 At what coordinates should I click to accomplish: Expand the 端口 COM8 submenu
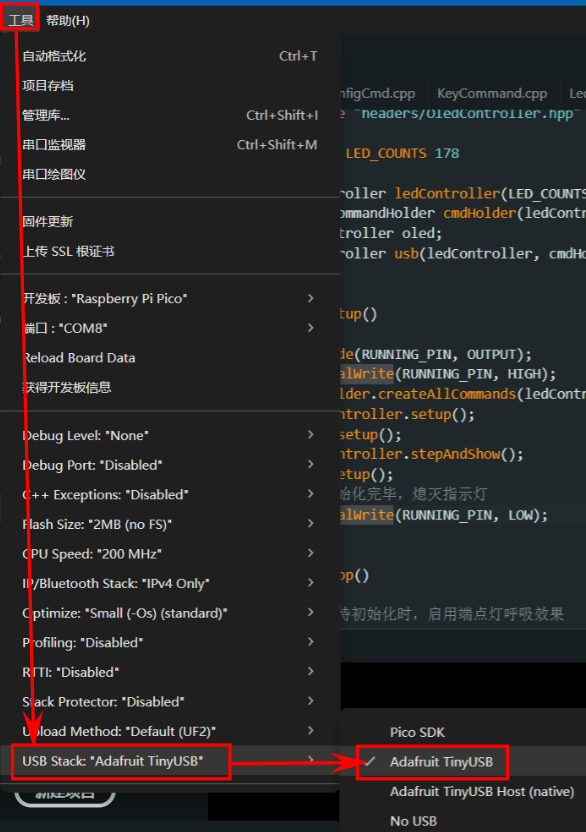170,328
